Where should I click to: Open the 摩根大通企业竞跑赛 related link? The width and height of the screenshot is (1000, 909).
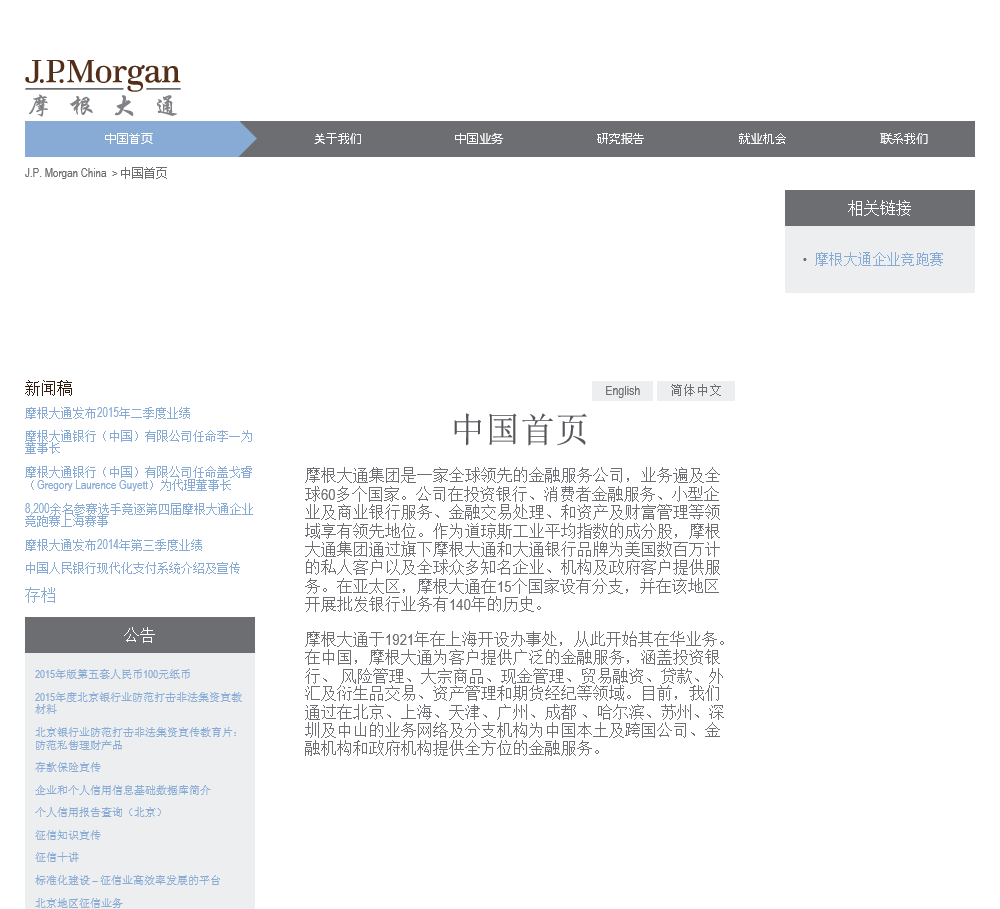(879, 260)
